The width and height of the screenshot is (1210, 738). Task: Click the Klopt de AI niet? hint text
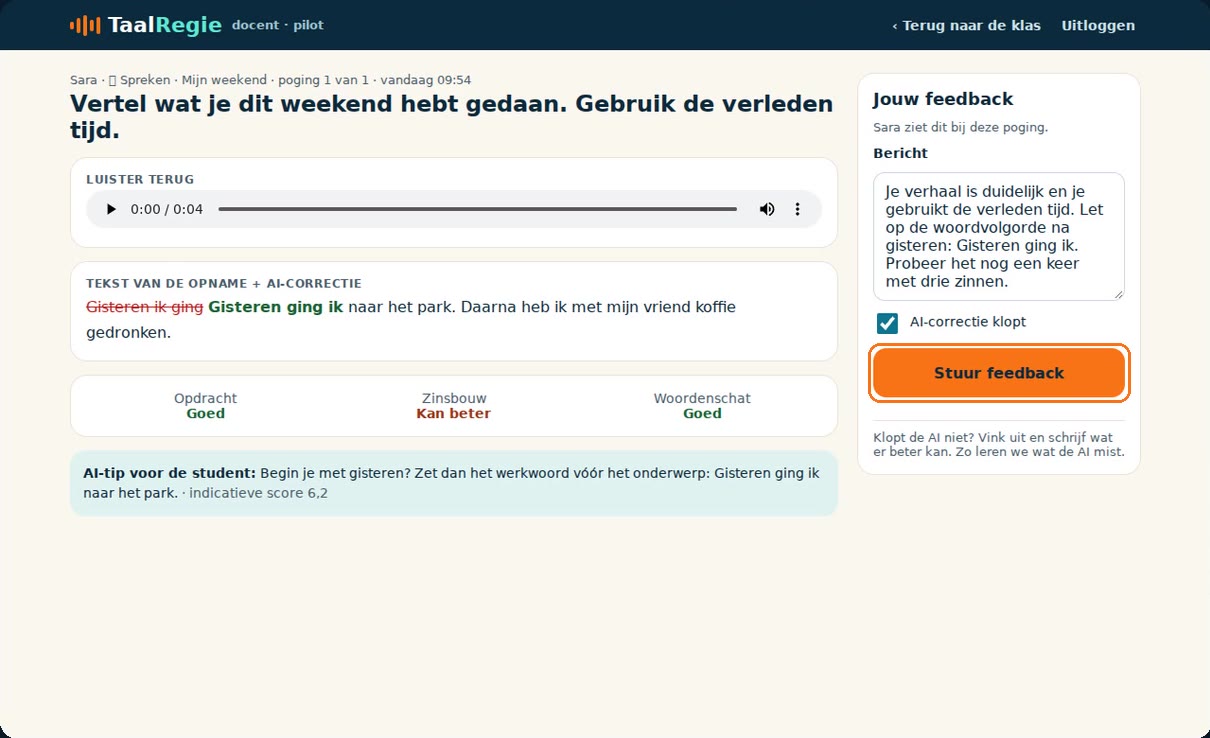tap(999, 444)
